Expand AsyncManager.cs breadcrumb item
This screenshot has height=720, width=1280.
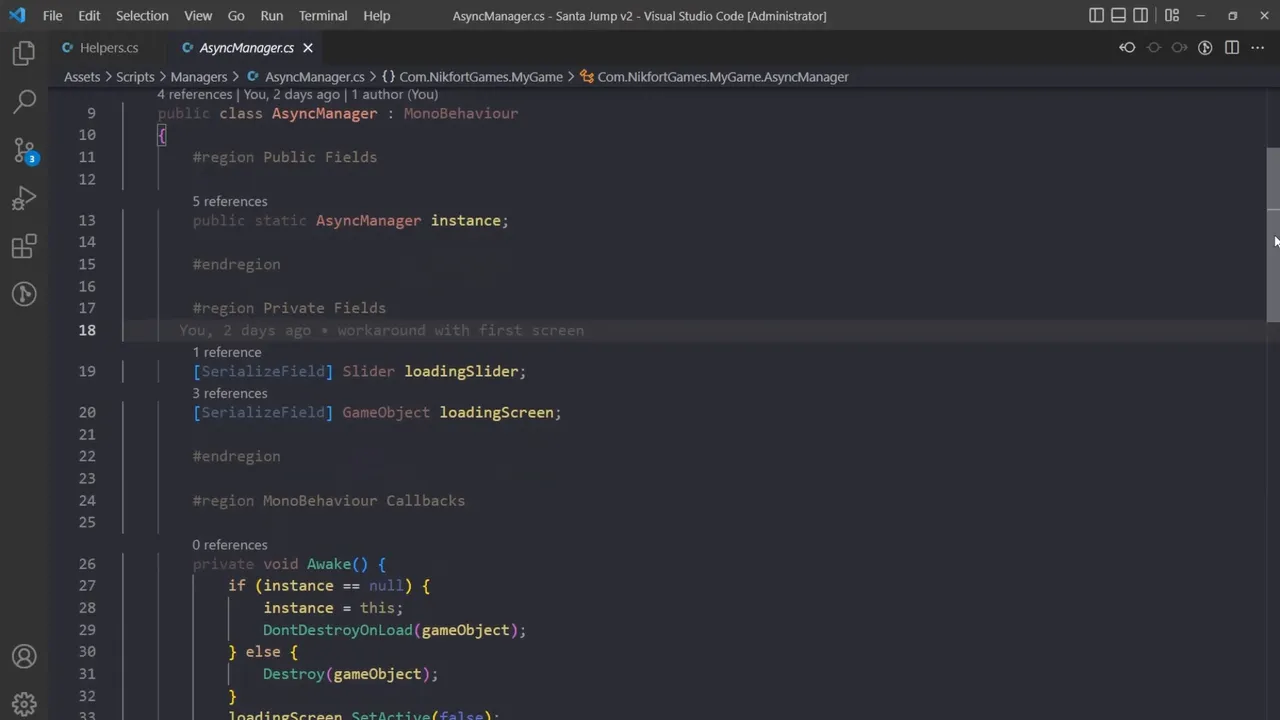(314, 77)
